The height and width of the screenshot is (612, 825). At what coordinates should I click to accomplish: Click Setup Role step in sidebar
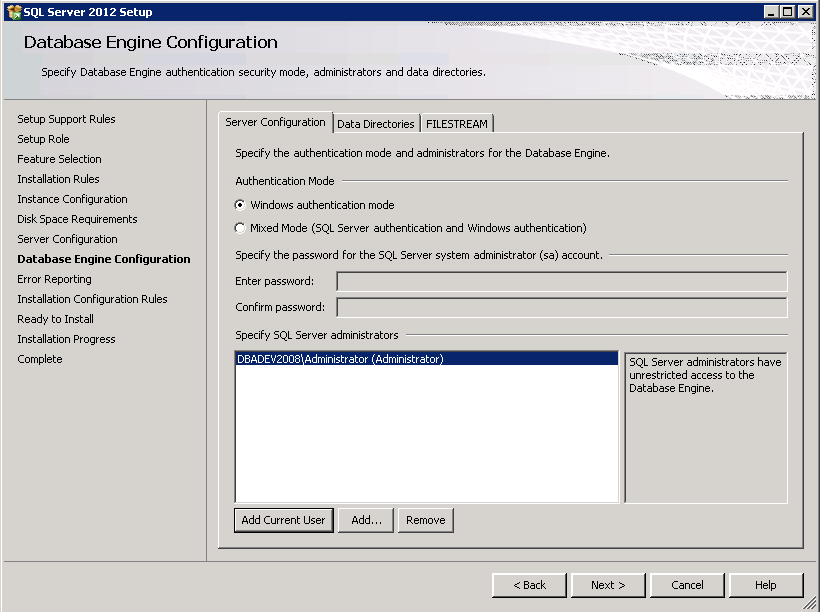pyautogui.click(x=43, y=139)
